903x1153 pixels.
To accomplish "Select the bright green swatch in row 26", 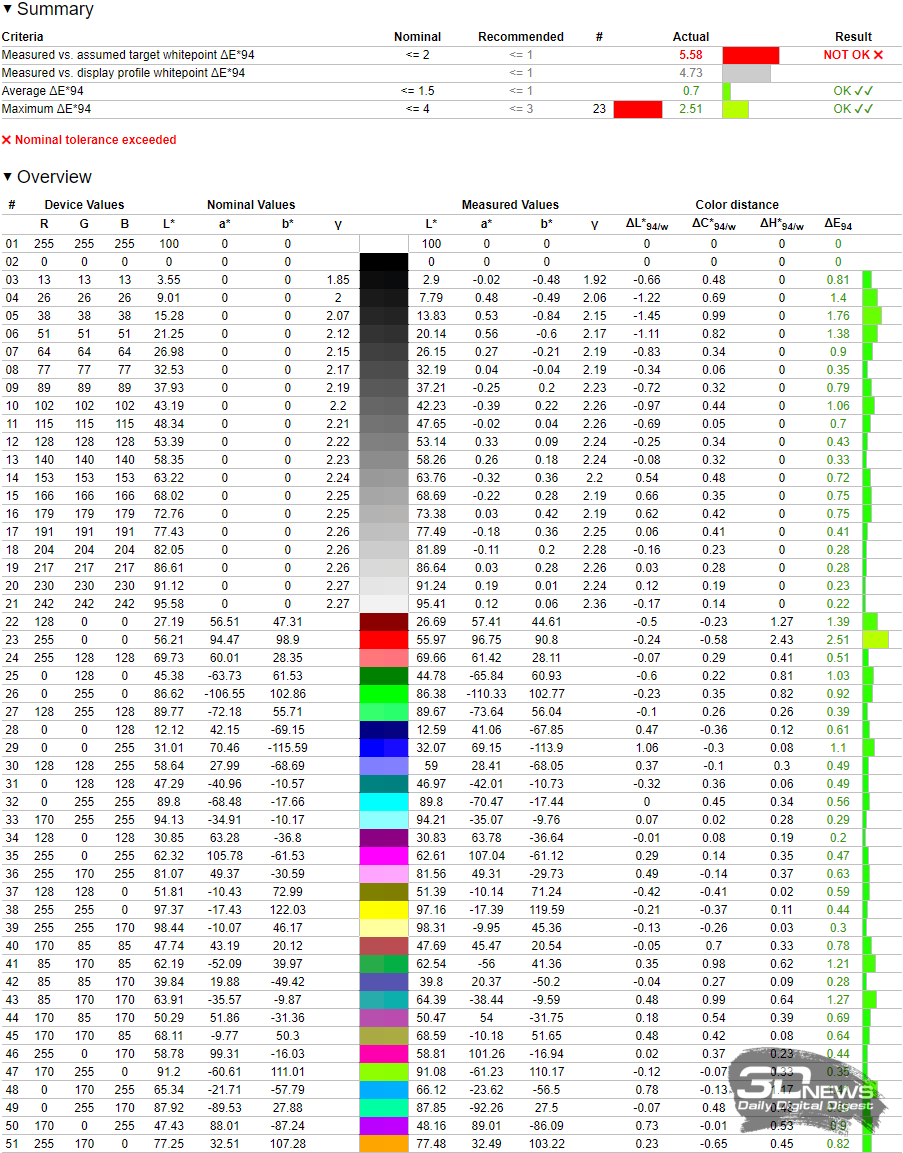I will 384,693.
